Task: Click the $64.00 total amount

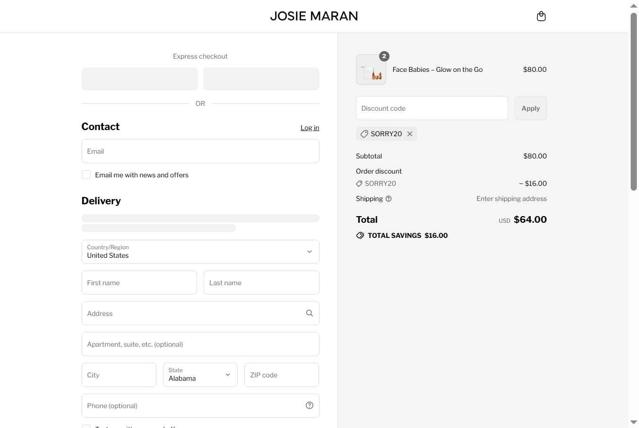Action: pyautogui.click(x=530, y=220)
